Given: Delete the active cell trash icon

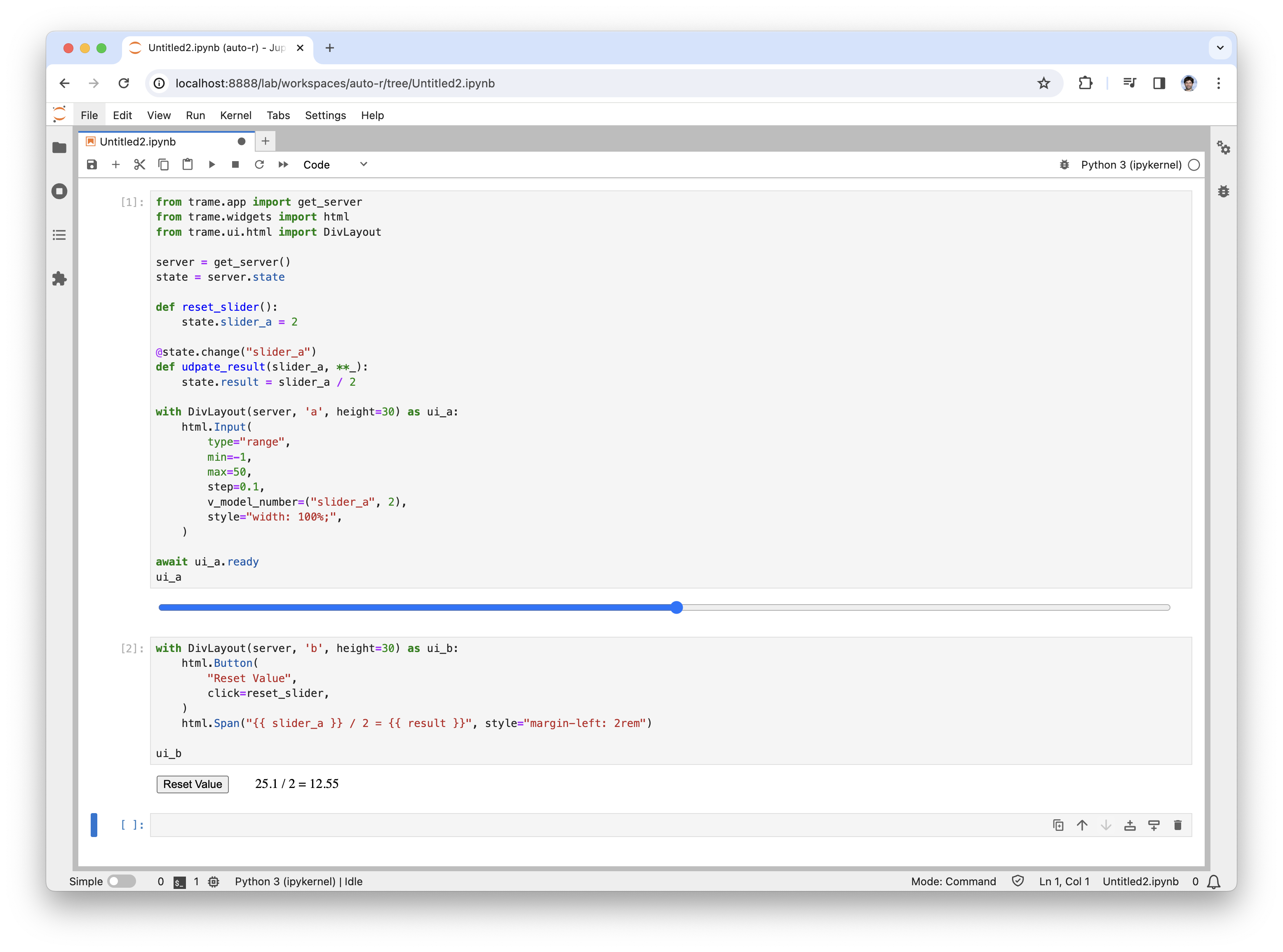Looking at the screenshot, I should pyautogui.click(x=1177, y=825).
